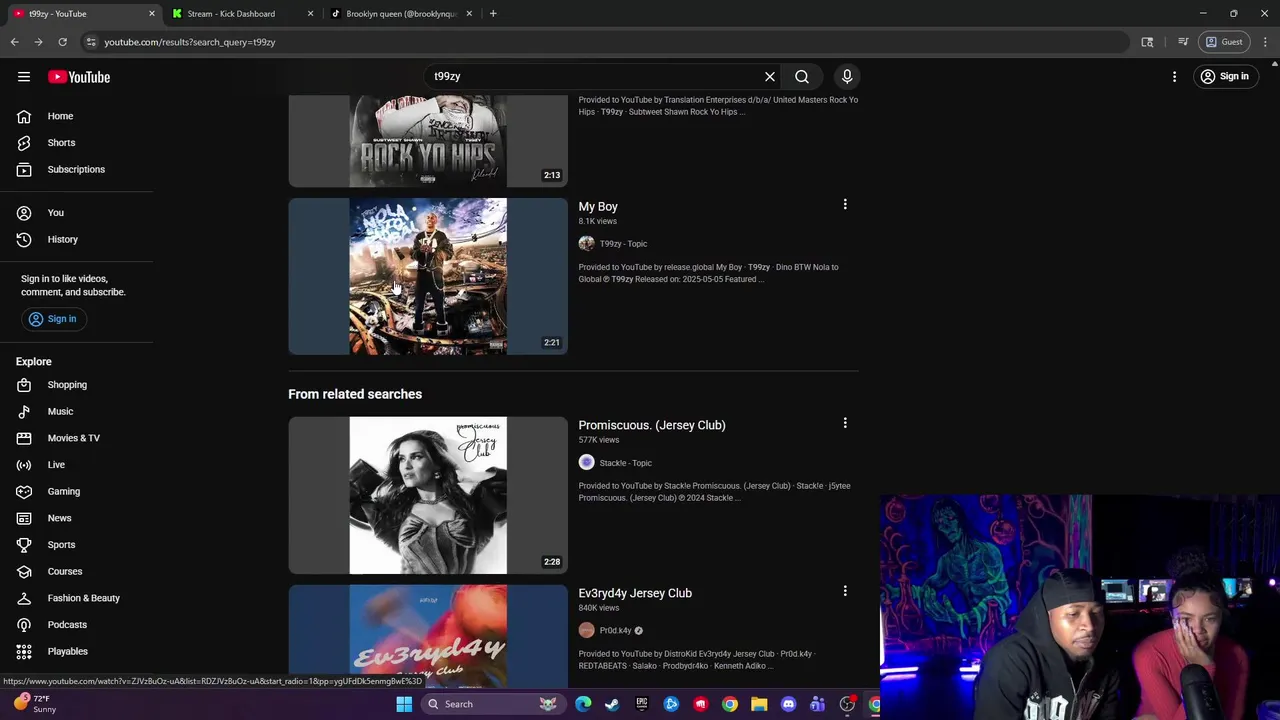Open media controls in Chrome toolbar
1280x720 pixels.
[1183, 42]
